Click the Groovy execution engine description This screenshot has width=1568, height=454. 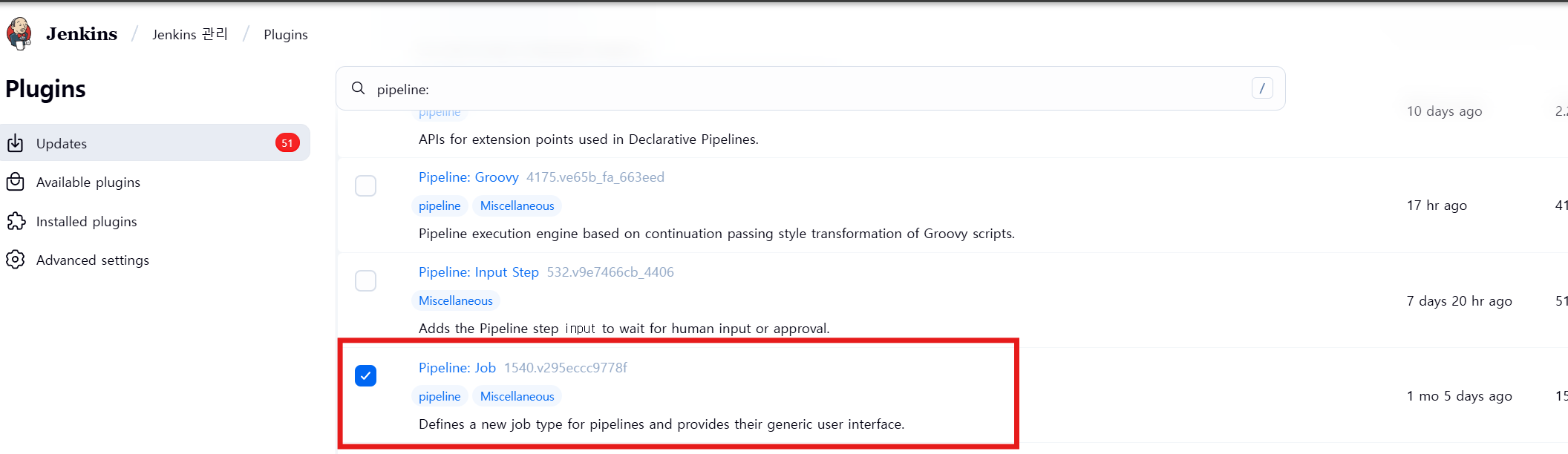(716, 234)
